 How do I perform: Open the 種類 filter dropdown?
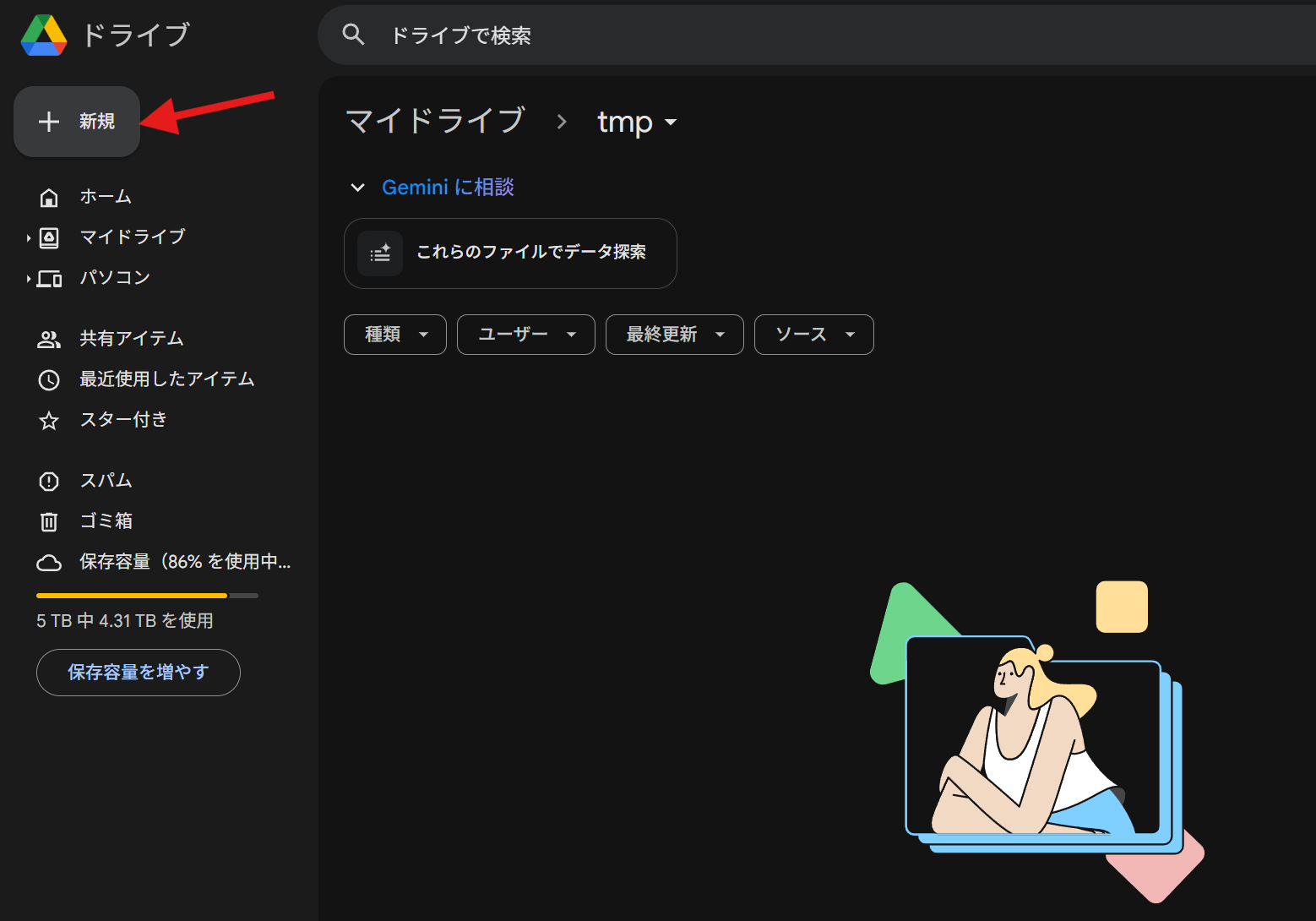[x=394, y=335]
